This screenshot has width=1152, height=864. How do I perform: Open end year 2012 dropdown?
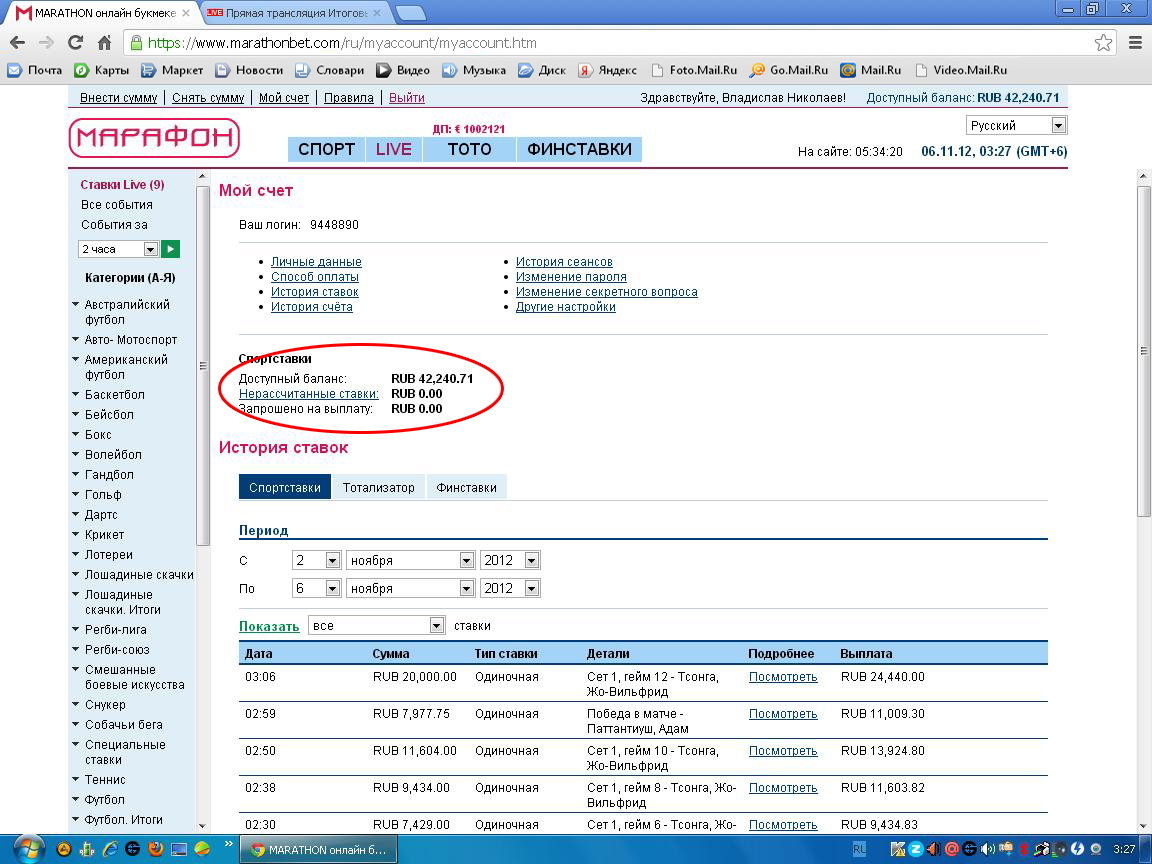pyautogui.click(x=510, y=588)
